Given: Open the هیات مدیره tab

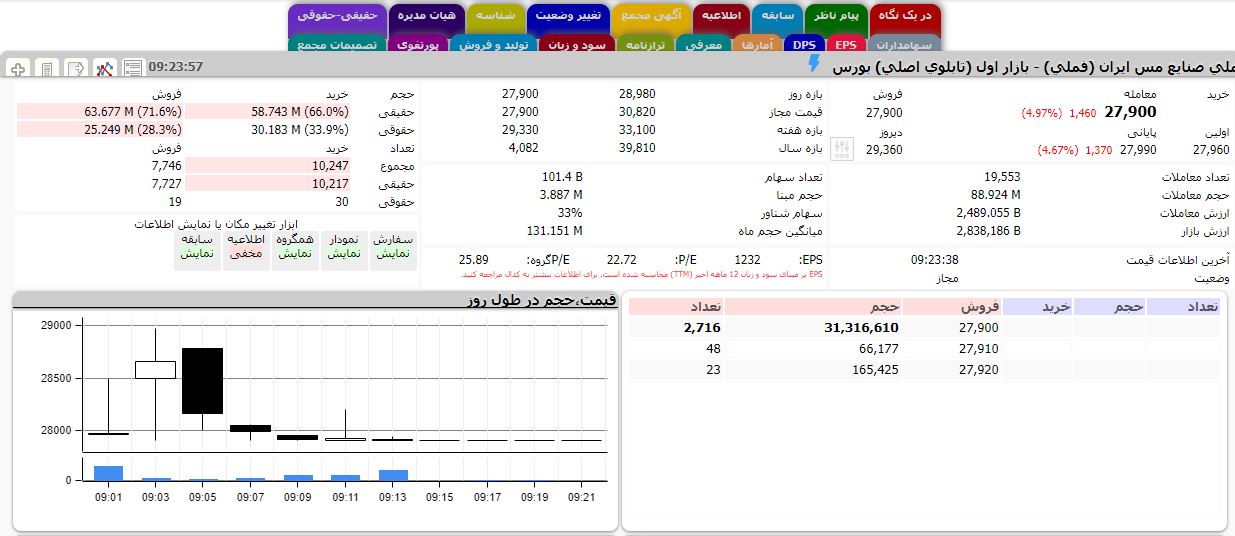Looking at the screenshot, I should [427, 17].
